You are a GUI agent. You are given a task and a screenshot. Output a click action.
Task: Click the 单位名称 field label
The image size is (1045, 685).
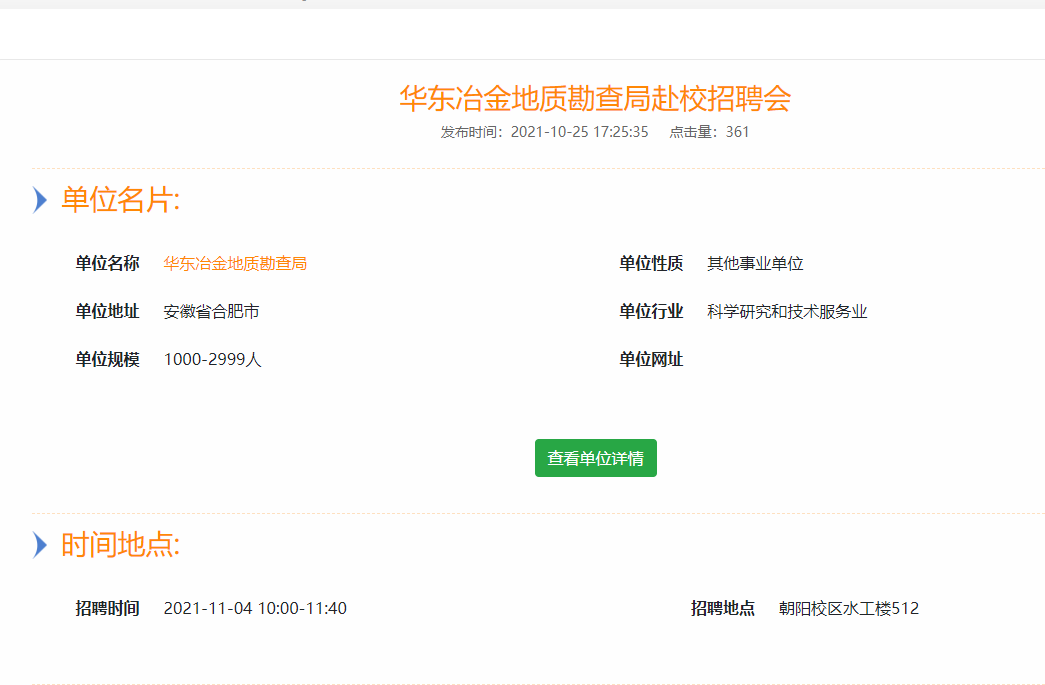click(107, 264)
